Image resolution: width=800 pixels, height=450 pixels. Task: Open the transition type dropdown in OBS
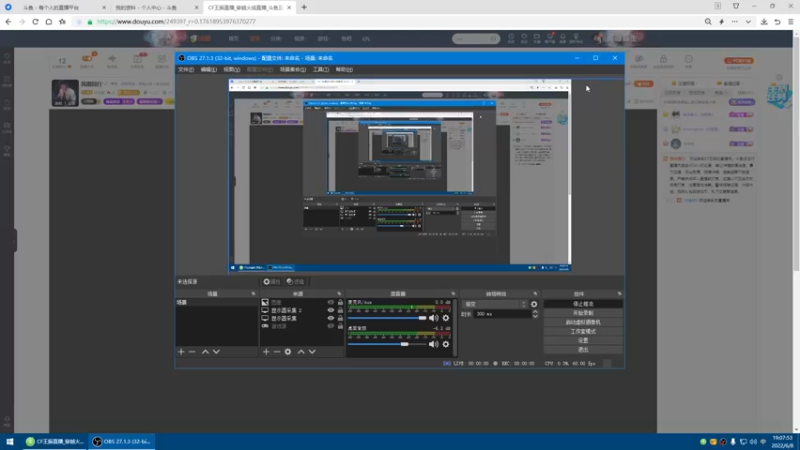click(x=495, y=304)
